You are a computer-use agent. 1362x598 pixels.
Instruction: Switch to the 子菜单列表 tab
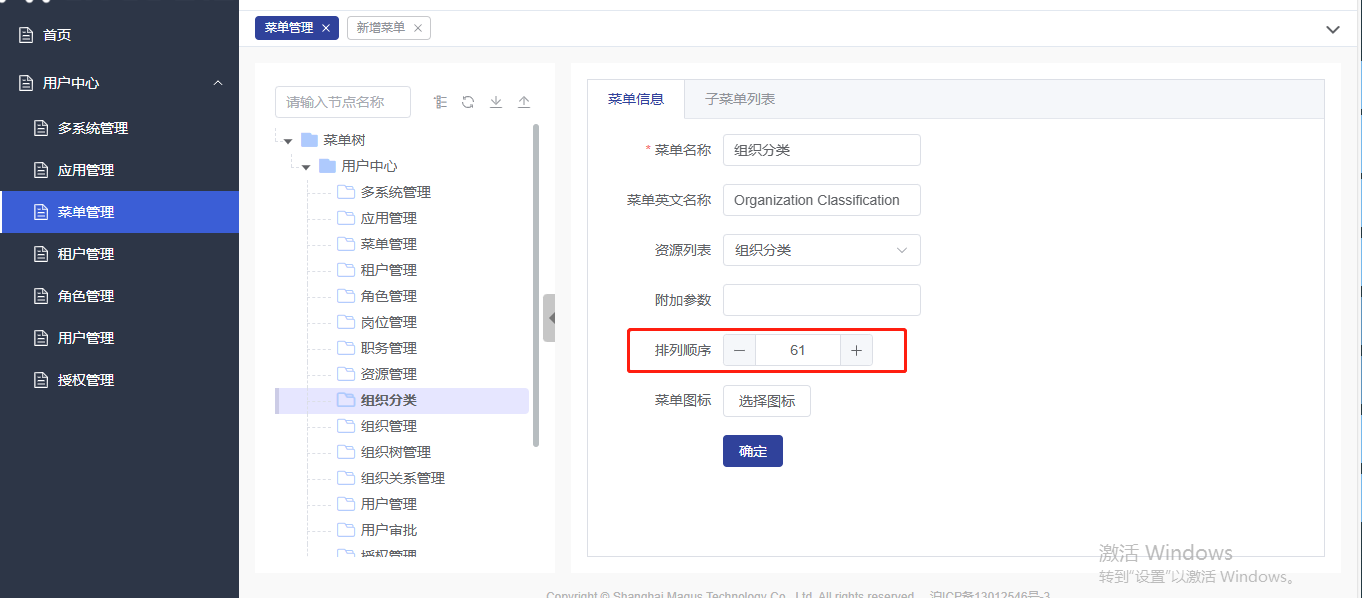click(739, 99)
